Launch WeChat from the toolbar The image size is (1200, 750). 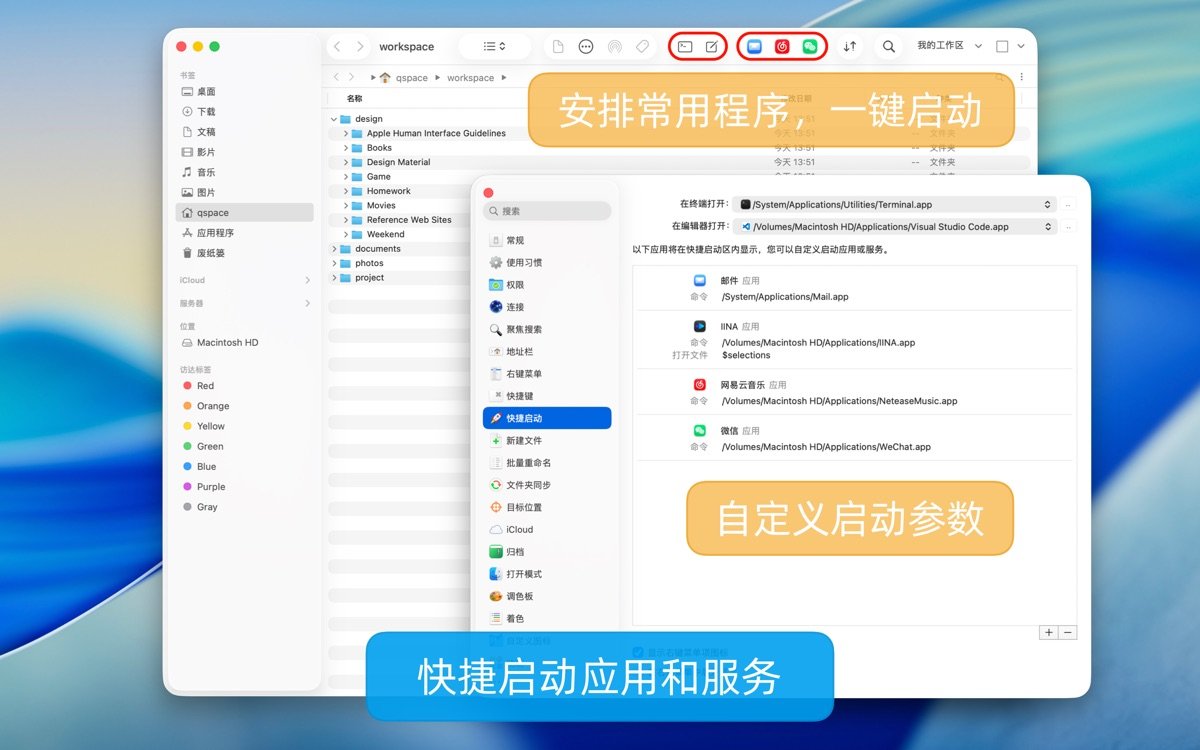pyautogui.click(x=810, y=47)
